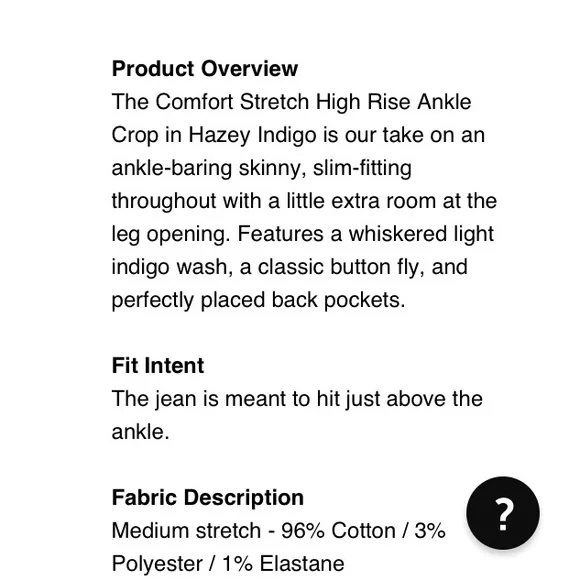The height and width of the screenshot is (580, 580).
Task: Click the 96% Cotton text
Action: 338,531
